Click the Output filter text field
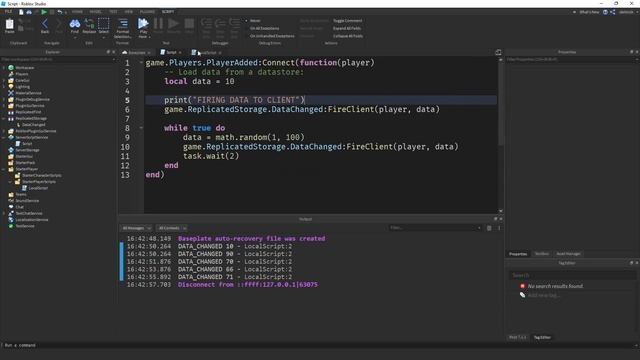640x360 pixels. tap(435, 228)
